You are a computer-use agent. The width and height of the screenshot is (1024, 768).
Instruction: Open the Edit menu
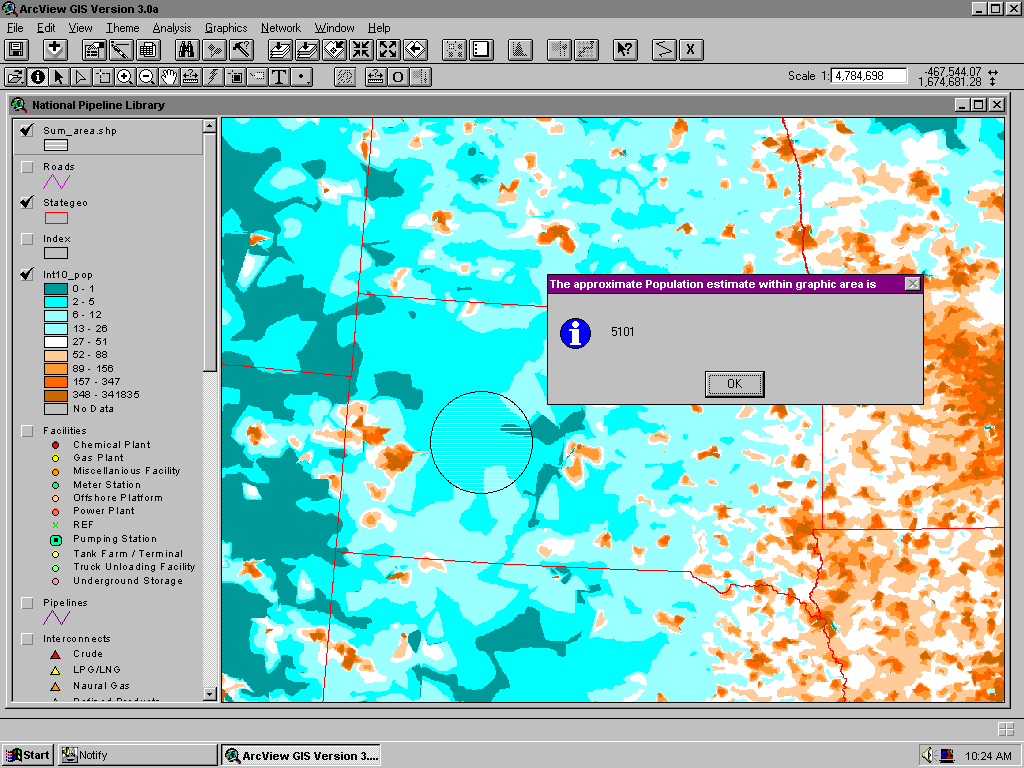point(46,28)
